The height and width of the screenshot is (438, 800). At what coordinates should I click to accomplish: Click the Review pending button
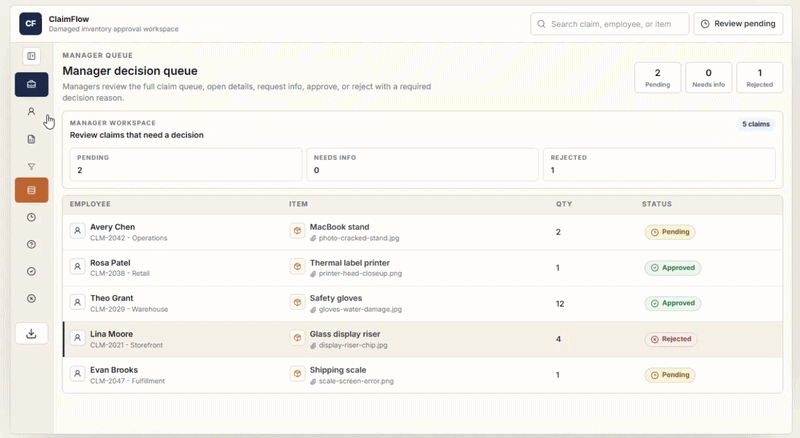738,23
